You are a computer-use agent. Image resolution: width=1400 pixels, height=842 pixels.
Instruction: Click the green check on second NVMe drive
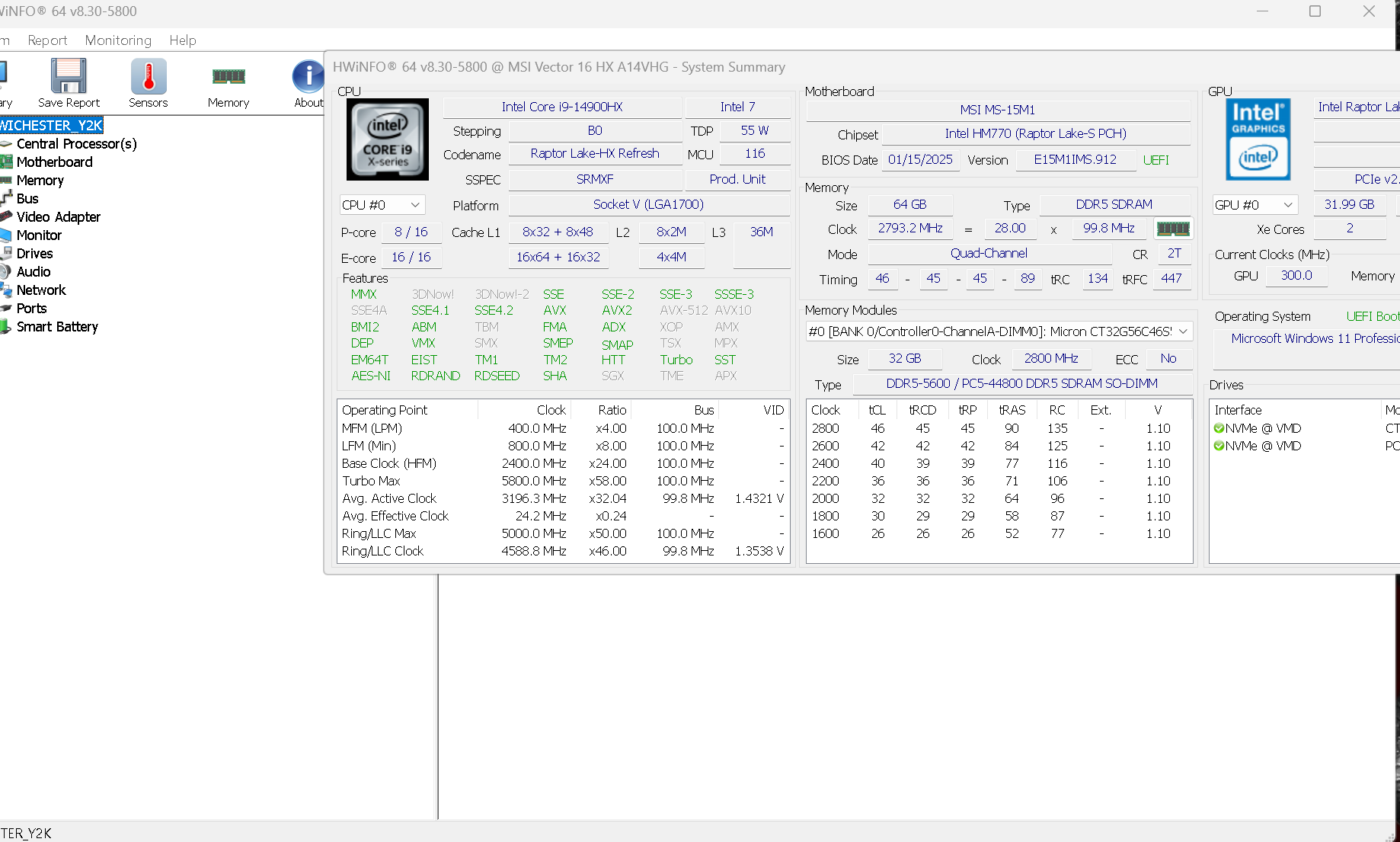pos(1219,446)
